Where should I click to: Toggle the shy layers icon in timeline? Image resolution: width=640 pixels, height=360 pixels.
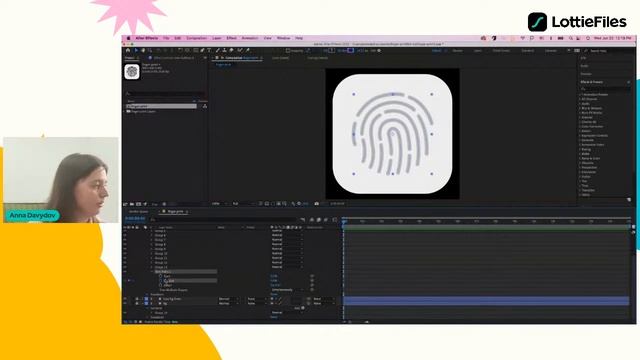click(x=312, y=220)
